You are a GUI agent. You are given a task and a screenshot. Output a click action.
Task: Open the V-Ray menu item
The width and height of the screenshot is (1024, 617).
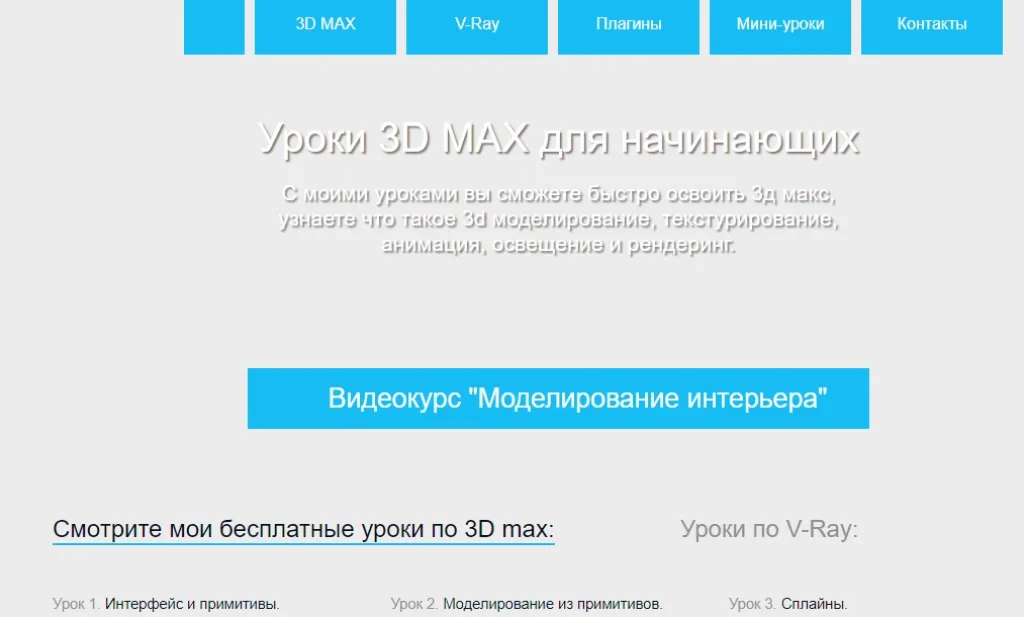tap(477, 25)
